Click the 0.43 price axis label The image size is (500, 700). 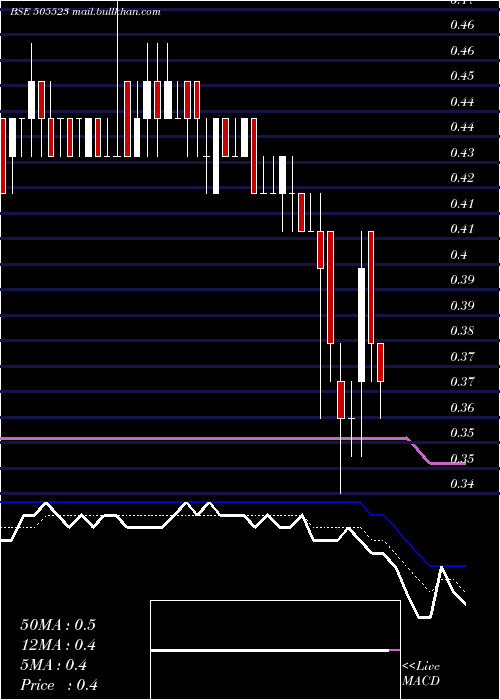(462, 152)
